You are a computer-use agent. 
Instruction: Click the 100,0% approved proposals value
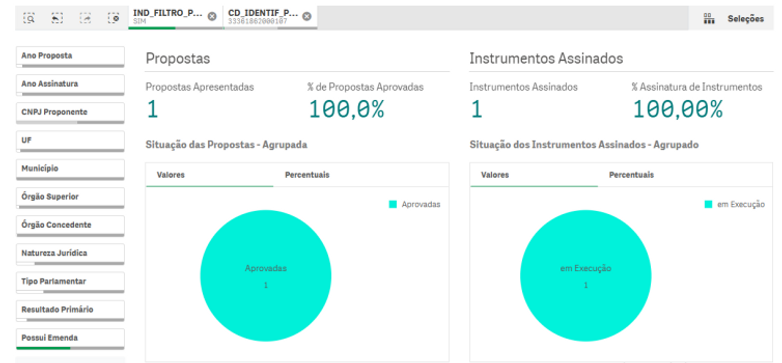click(347, 110)
